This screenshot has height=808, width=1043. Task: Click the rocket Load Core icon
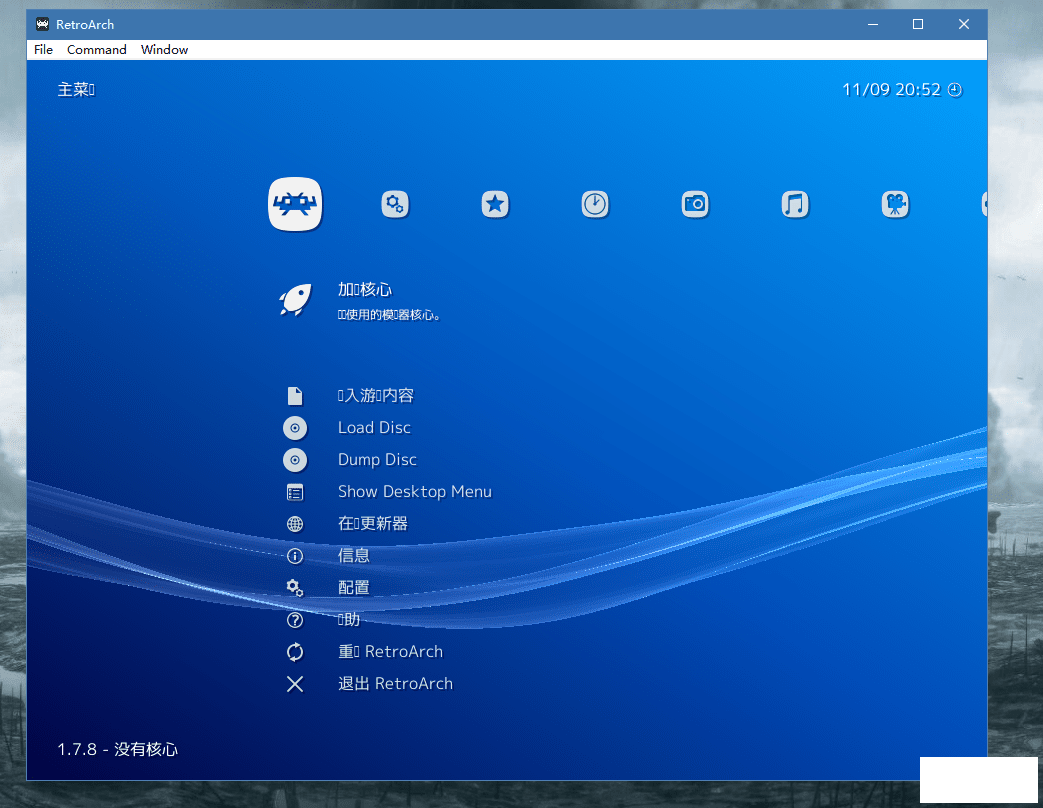(x=295, y=300)
